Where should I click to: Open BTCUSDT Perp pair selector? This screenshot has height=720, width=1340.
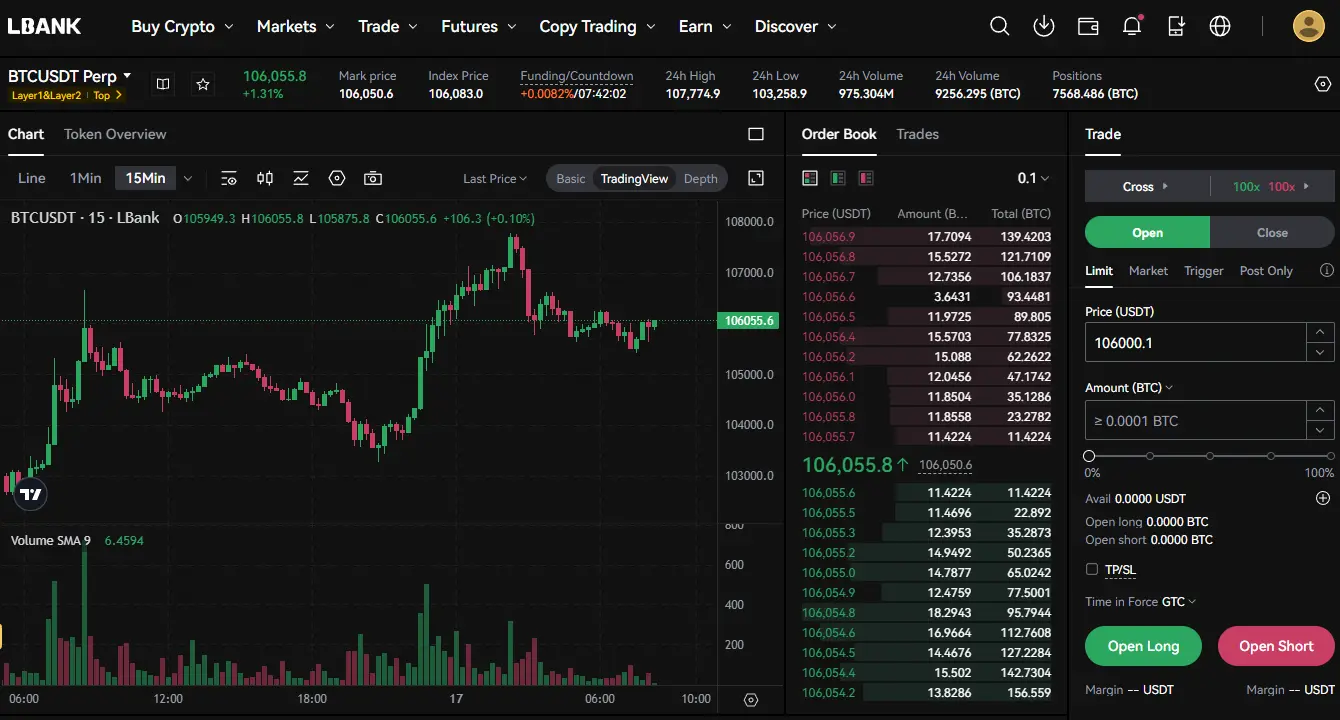coord(70,76)
